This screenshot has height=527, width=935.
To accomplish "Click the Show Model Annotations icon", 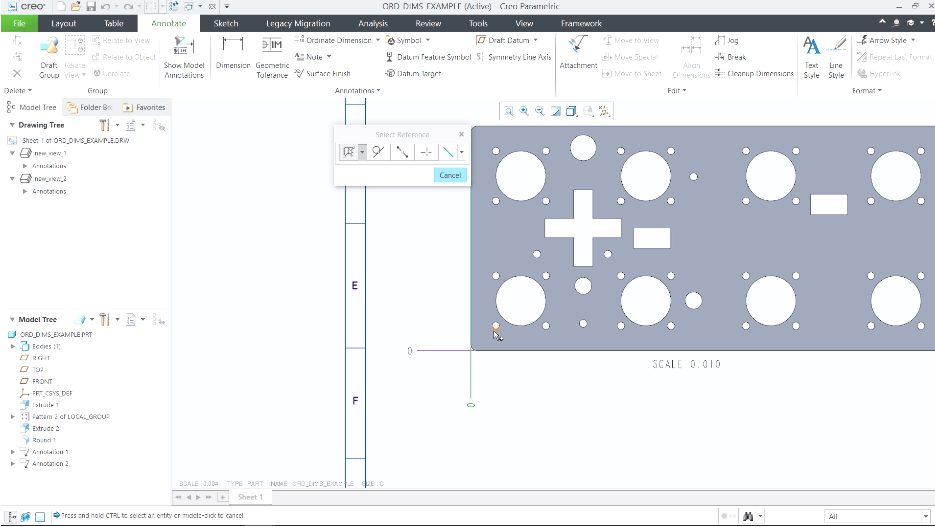I will tap(183, 47).
